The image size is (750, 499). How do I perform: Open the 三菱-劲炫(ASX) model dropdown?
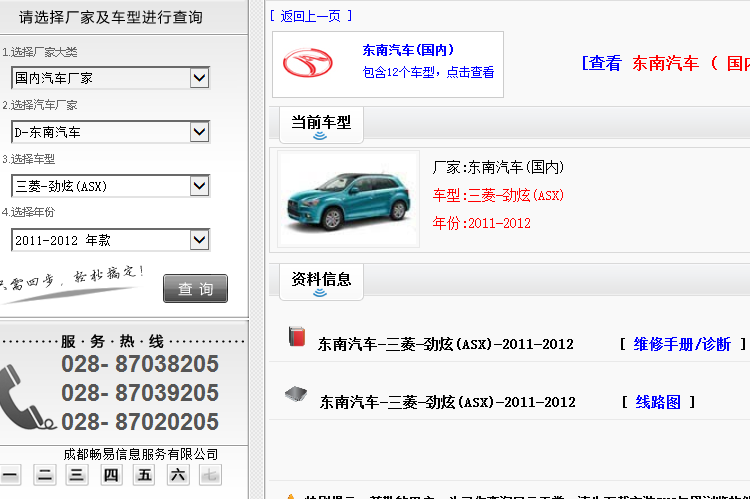click(110, 186)
